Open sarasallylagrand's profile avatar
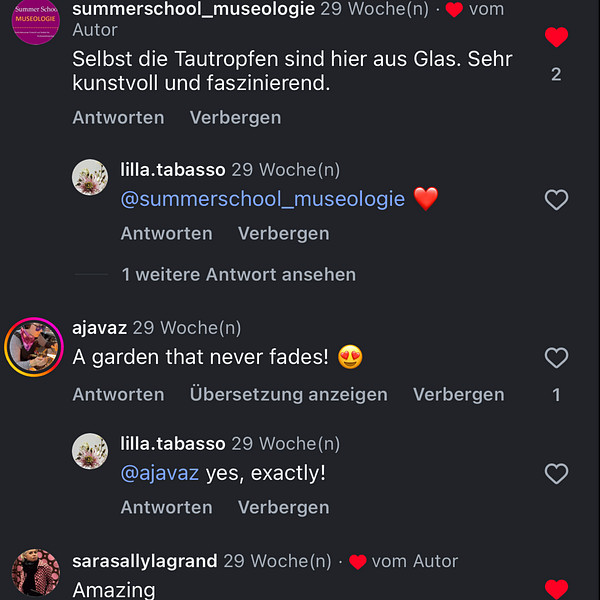This screenshot has height=600, width=600. tap(35, 575)
